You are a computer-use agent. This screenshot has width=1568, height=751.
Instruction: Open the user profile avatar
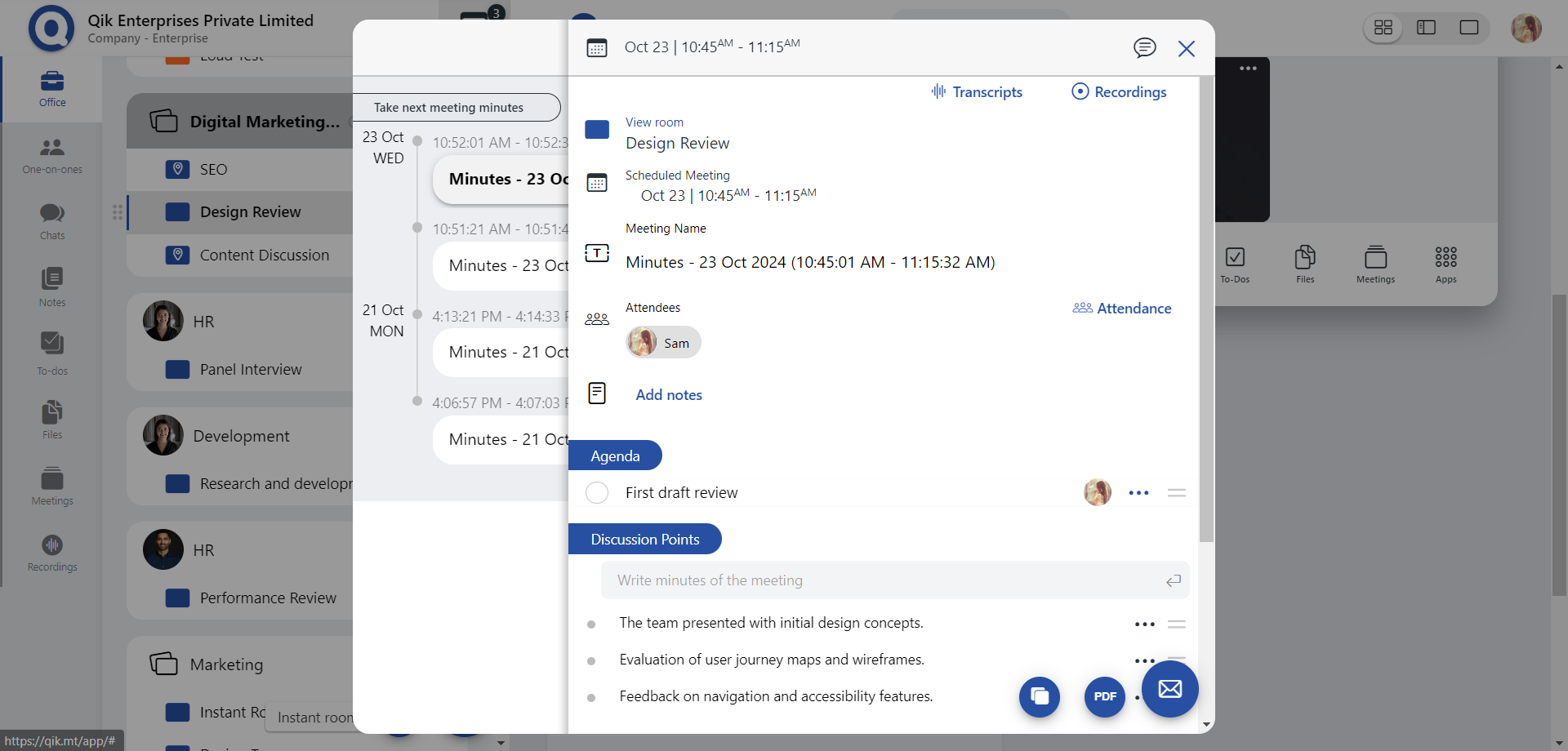(x=1526, y=29)
